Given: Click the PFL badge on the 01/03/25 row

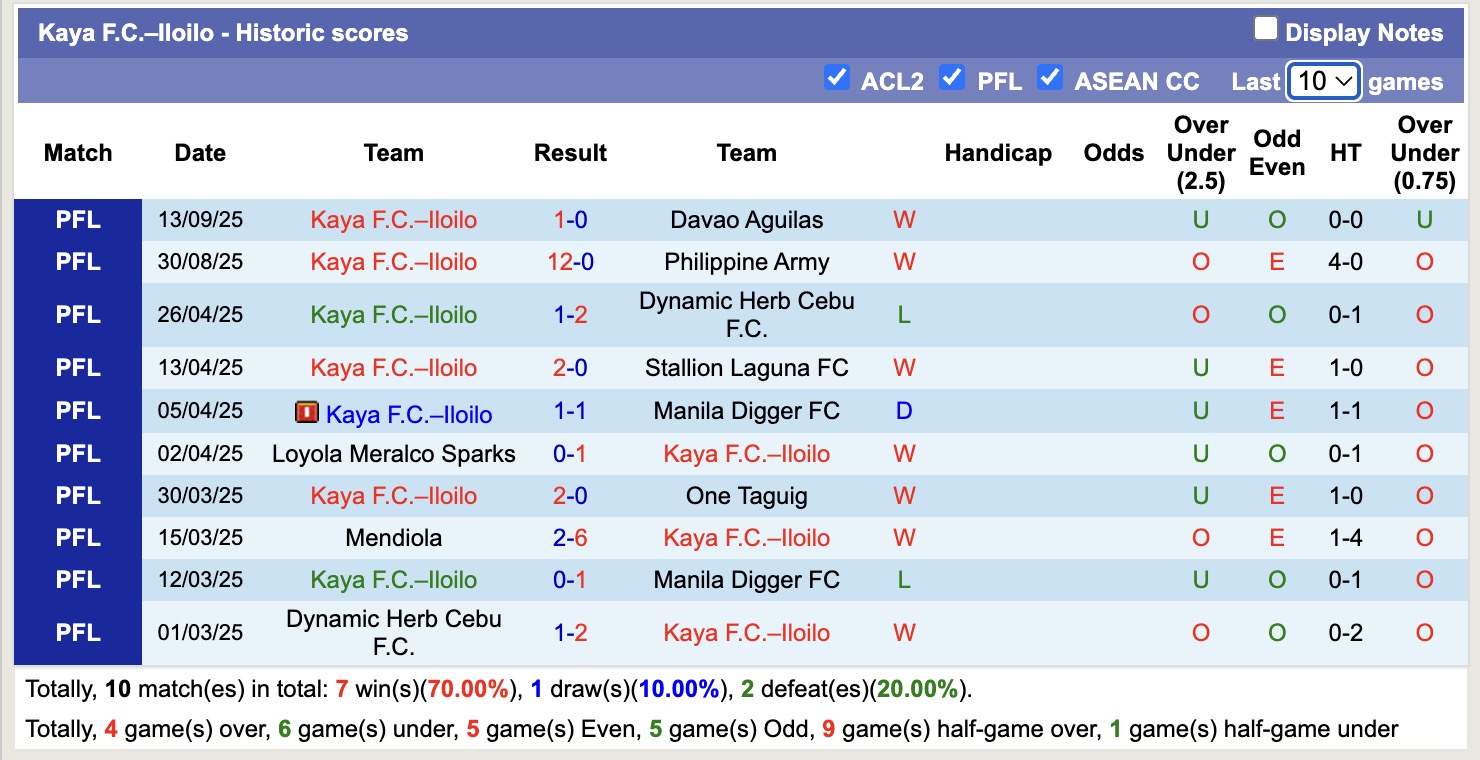Looking at the screenshot, I should pyautogui.click(x=77, y=632).
